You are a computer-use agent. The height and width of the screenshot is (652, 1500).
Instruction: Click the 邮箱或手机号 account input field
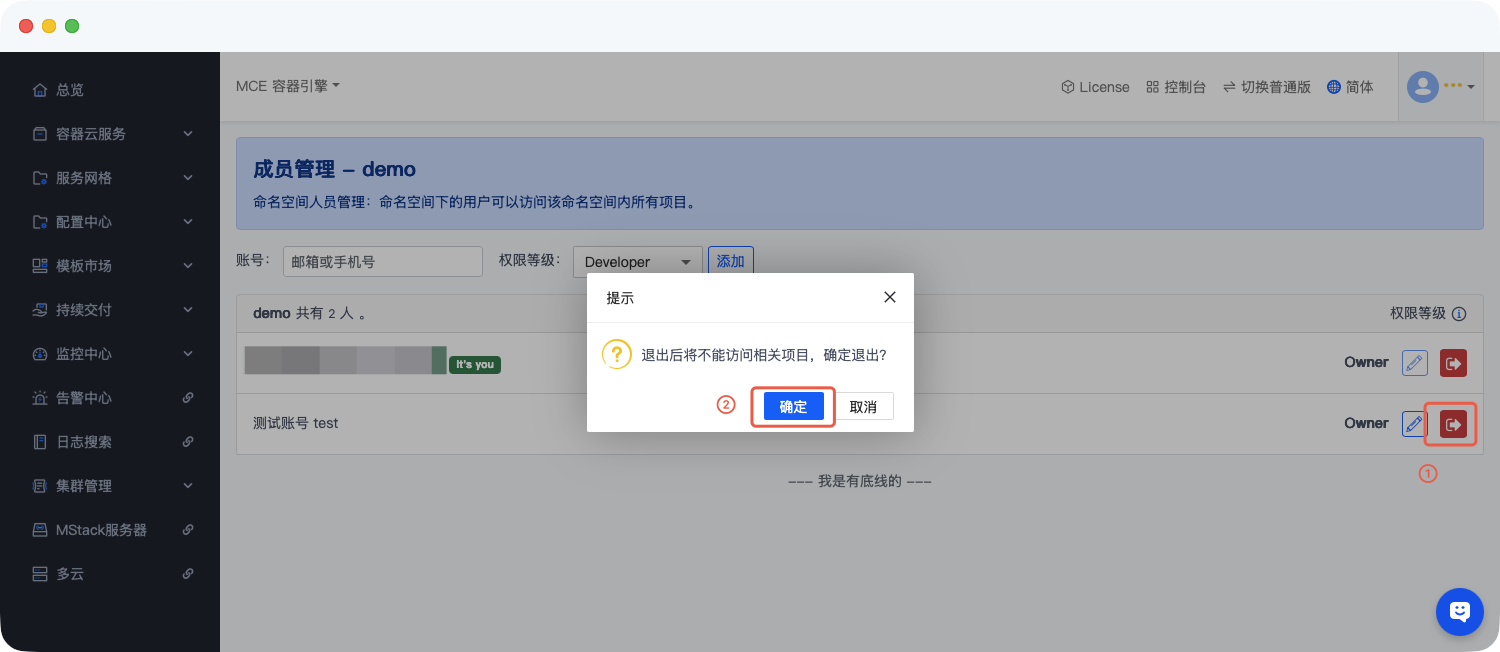pyautogui.click(x=382, y=262)
